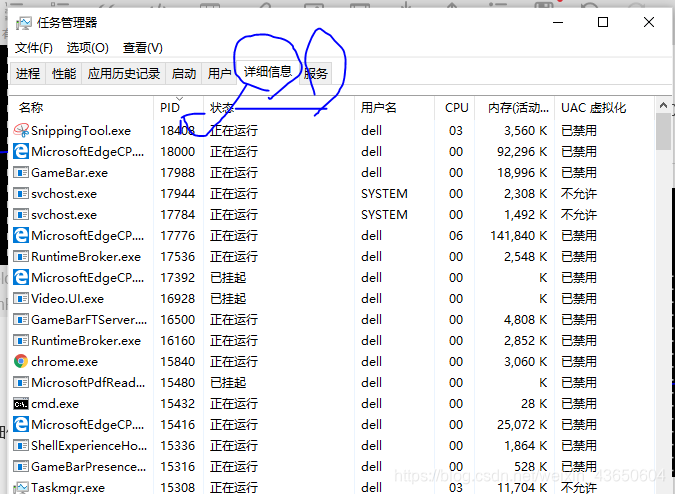This screenshot has height=494, width=675.
Task: Click the Edge icon beside PID 18000
Action: (21, 151)
